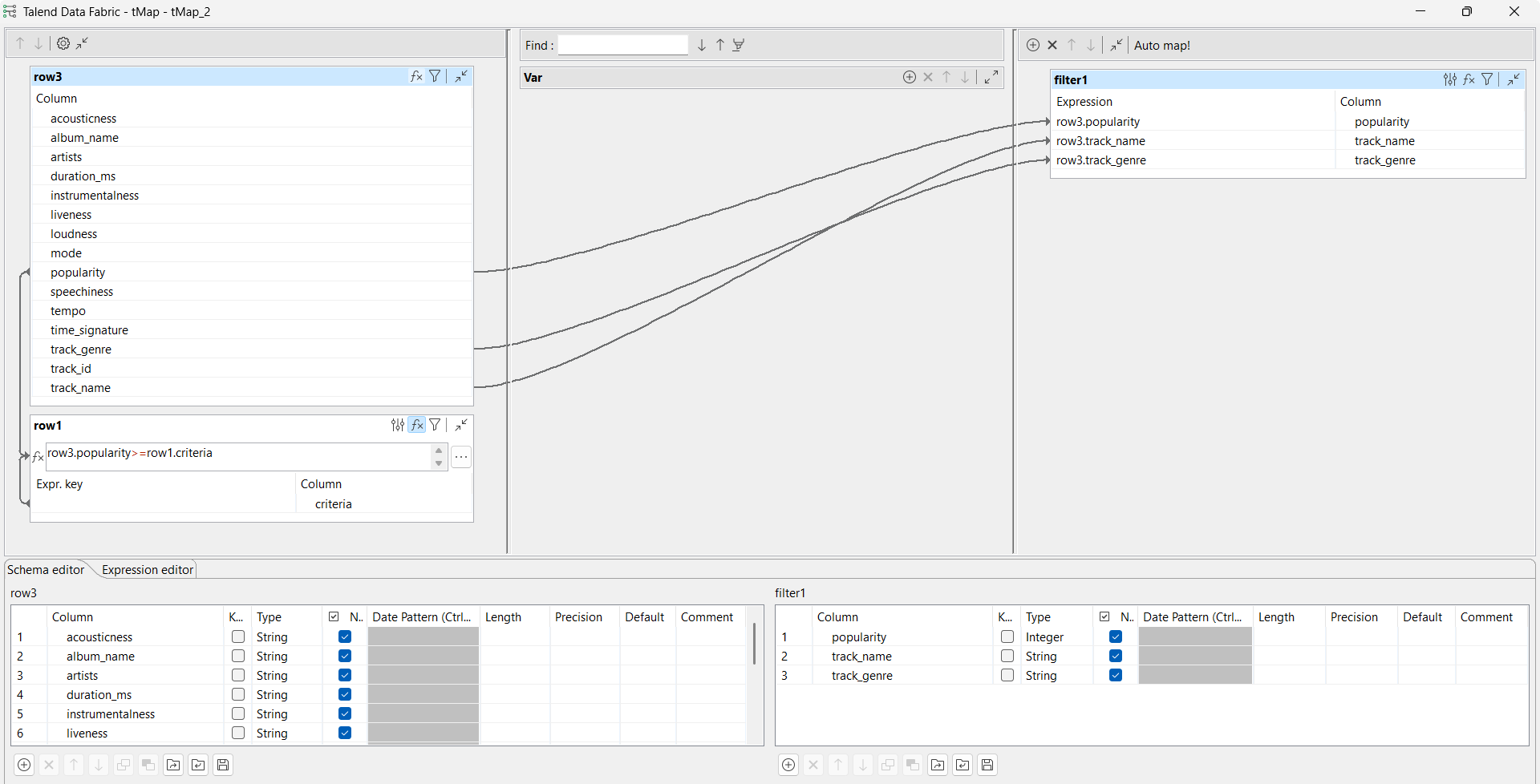Maximize the Var table panel
The image size is (1540, 784).
991,77
